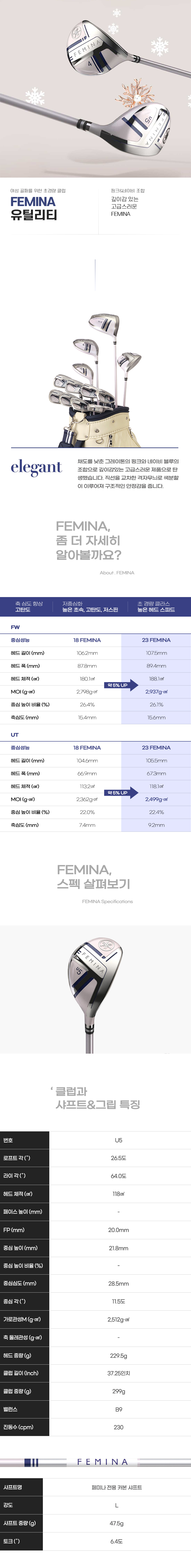Click the elegant script logo

pos(36,467)
